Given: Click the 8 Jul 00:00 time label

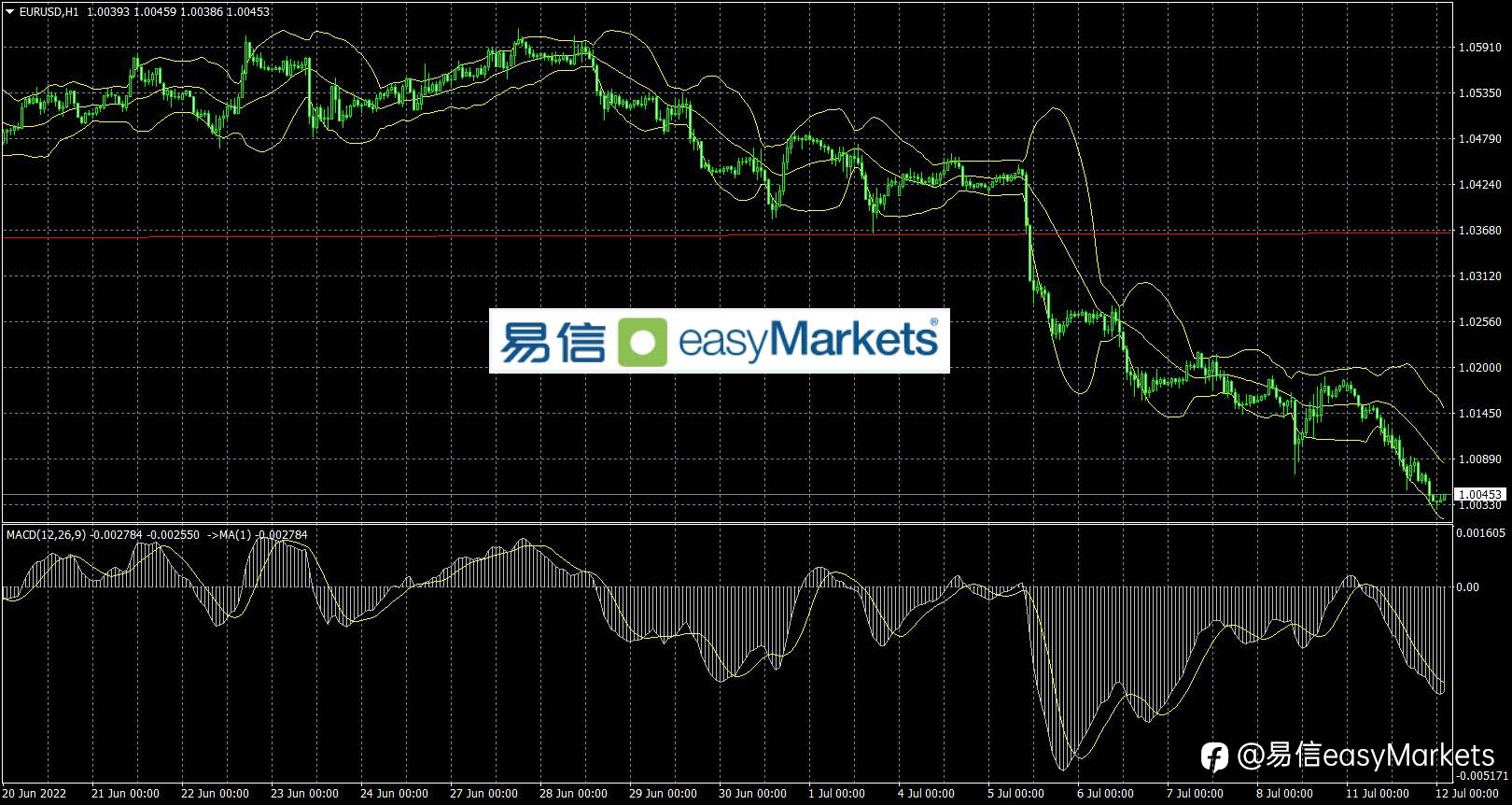Looking at the screenshot, I should (x=1284, y=794).
